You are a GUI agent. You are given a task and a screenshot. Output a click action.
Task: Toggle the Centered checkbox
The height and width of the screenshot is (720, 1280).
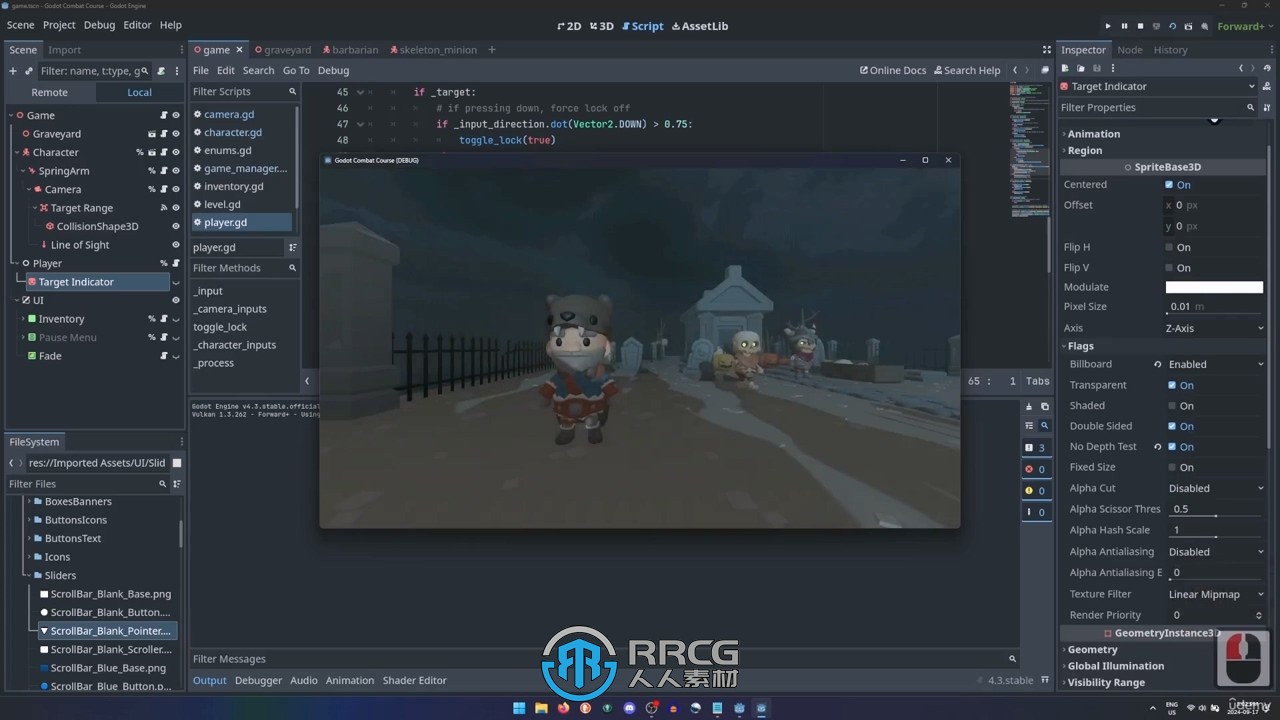click(x=1169, y=185)
